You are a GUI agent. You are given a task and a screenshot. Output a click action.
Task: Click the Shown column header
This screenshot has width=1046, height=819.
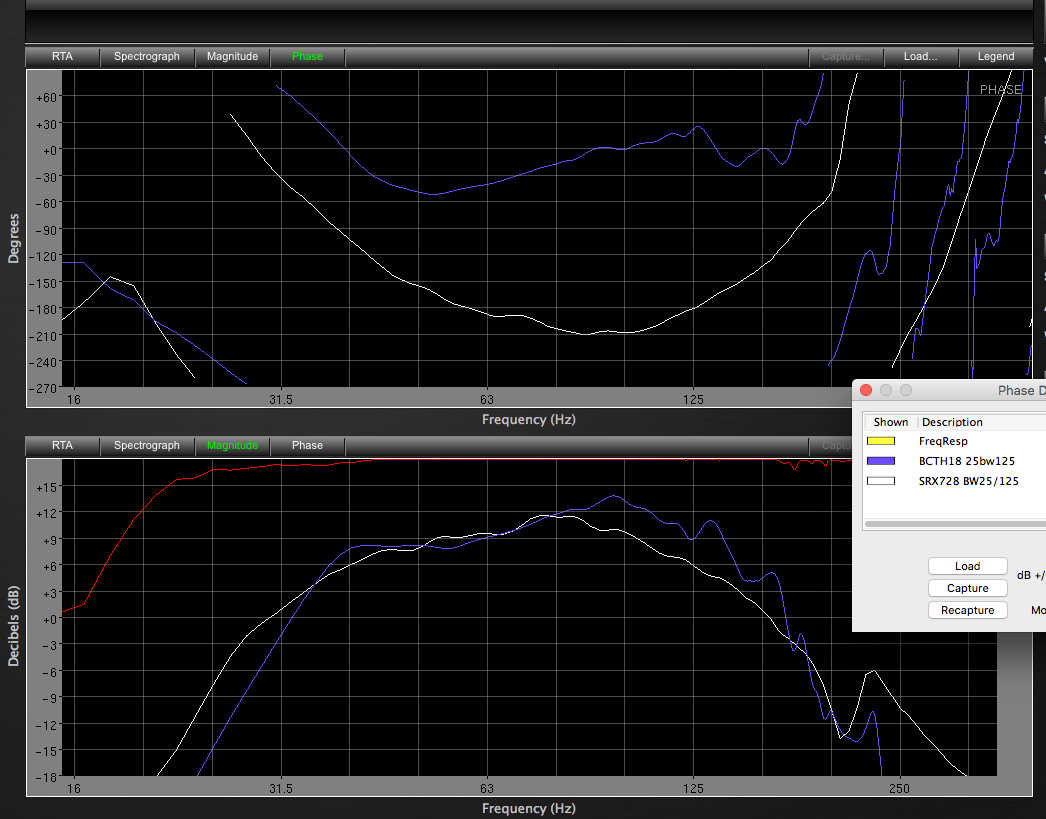click(891, 422)
